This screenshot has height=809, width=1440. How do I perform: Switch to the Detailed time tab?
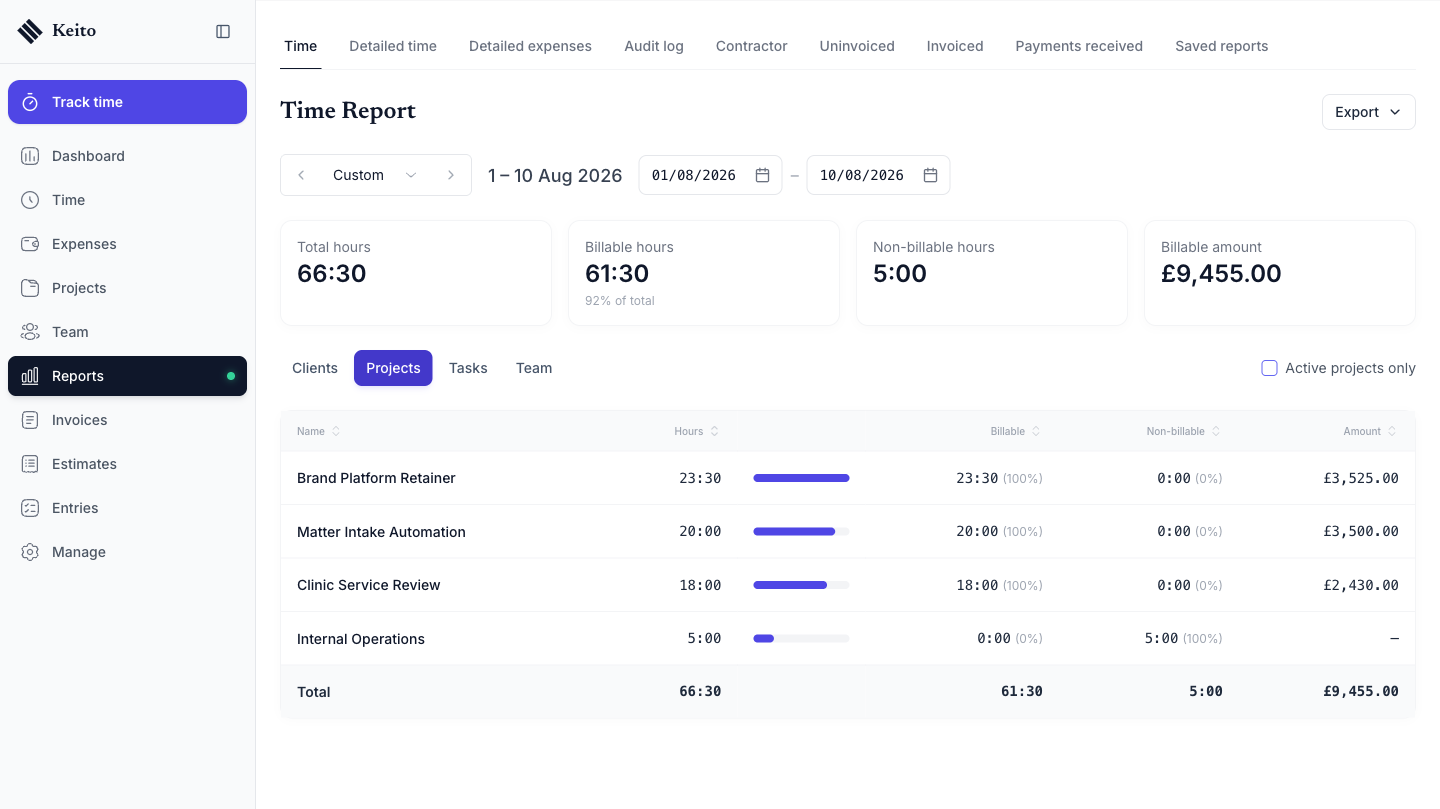tap(393, 46)
